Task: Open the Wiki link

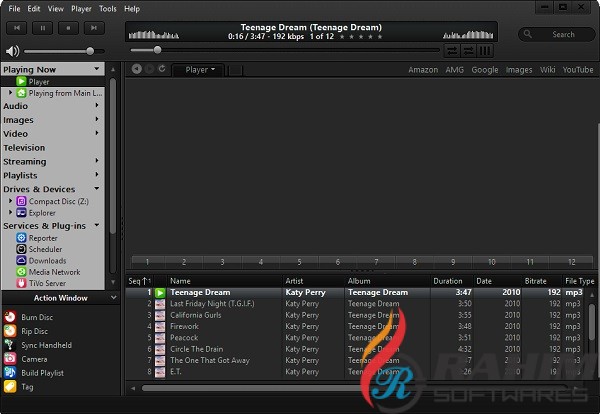Action: [548, 70]
